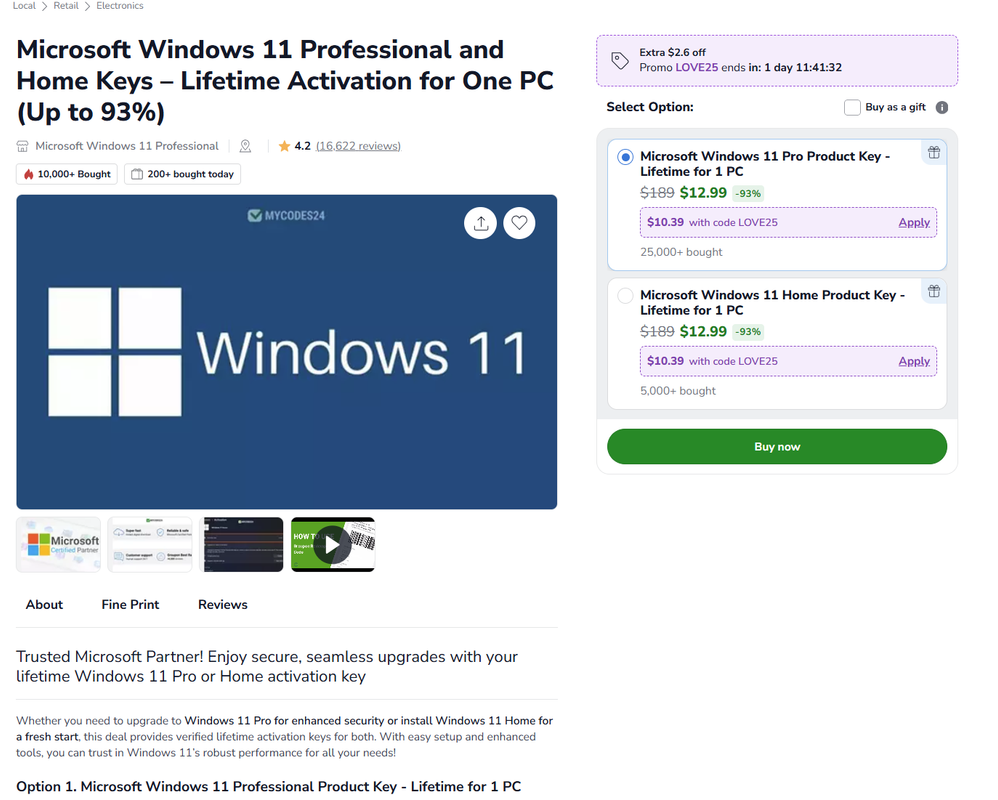Click the promo tag icon in the LOVE25 banner
The image size is (998, 800).
coord(619,60)
